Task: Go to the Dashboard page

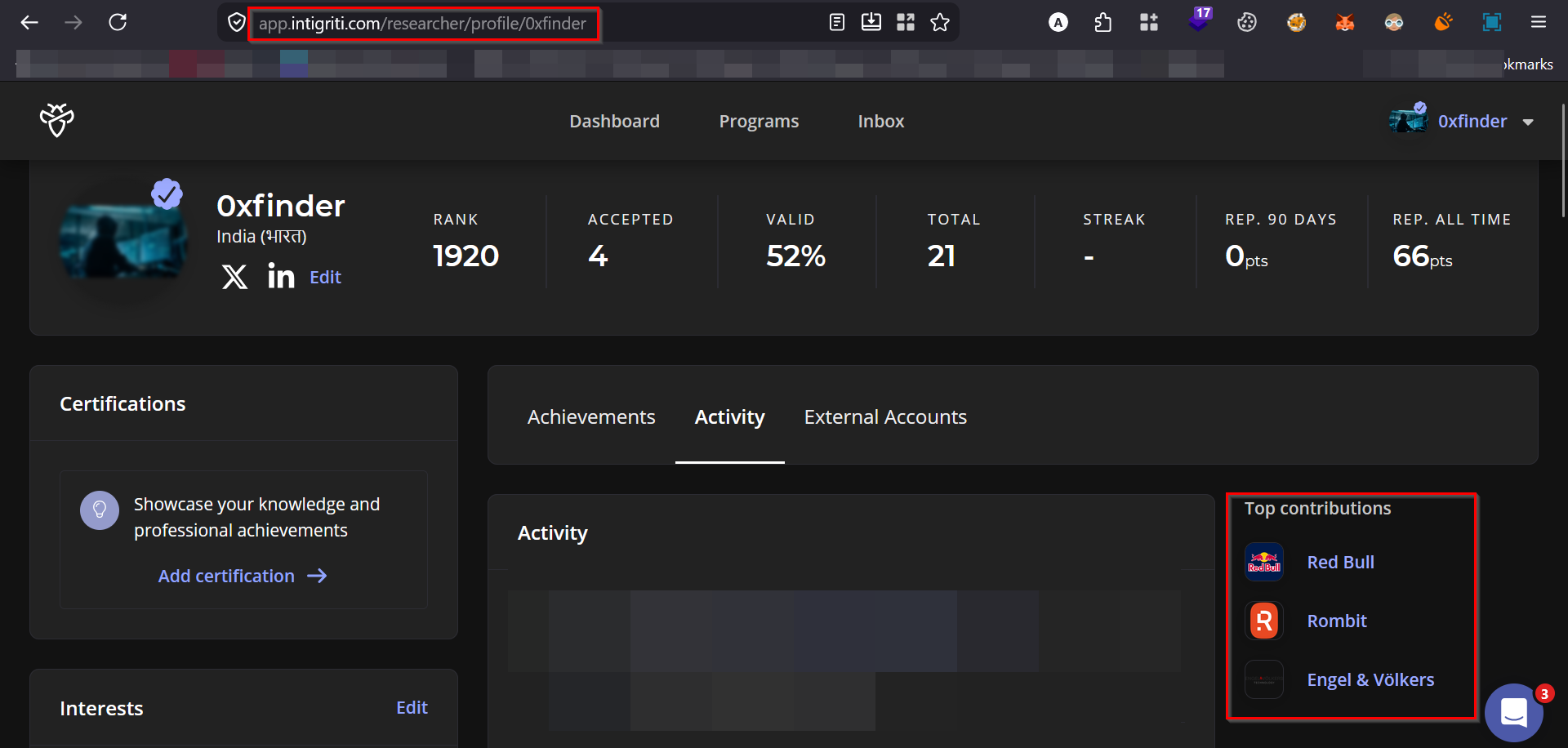Action: pyautogui.click(x=614, y=122)
